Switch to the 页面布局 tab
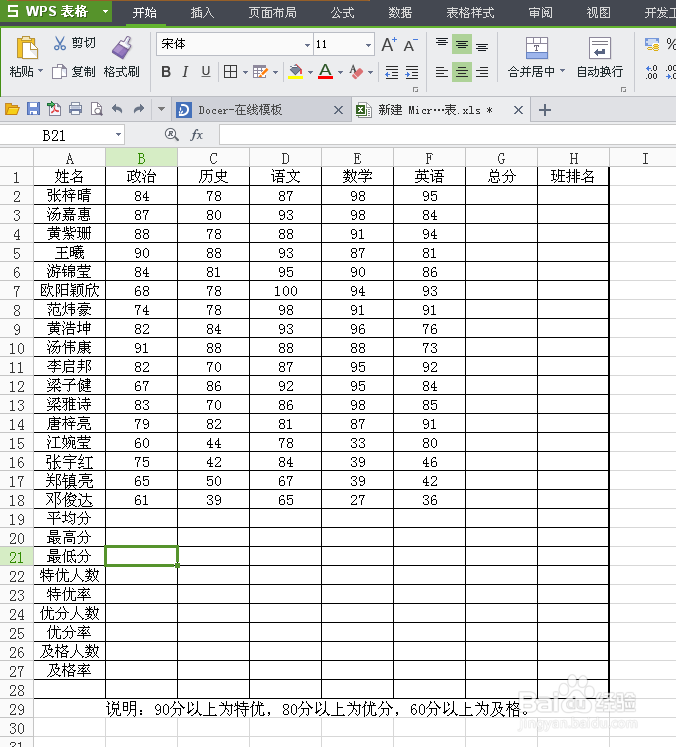 tap(272, 12)
